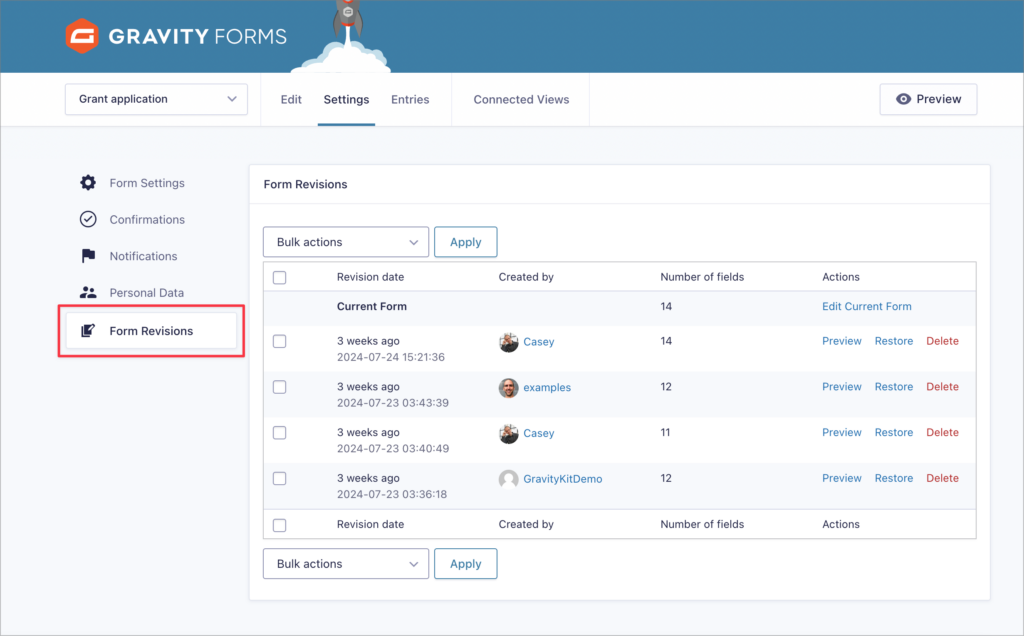1024x636 pixels.
Task: Open the Grant application form switcher dropdown
Action: tap(156, 99)
